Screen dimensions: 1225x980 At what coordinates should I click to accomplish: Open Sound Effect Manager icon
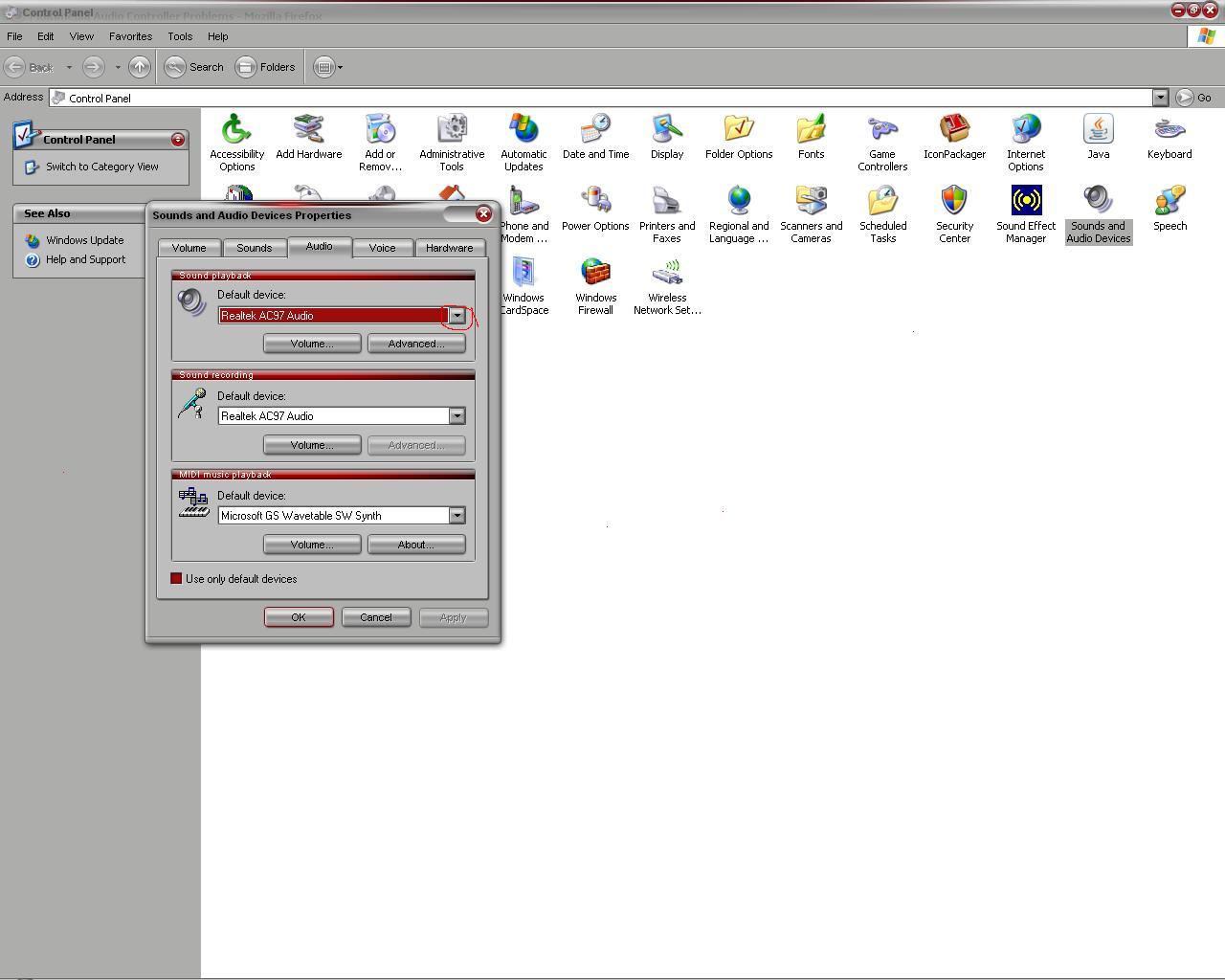coord(1026,213)
